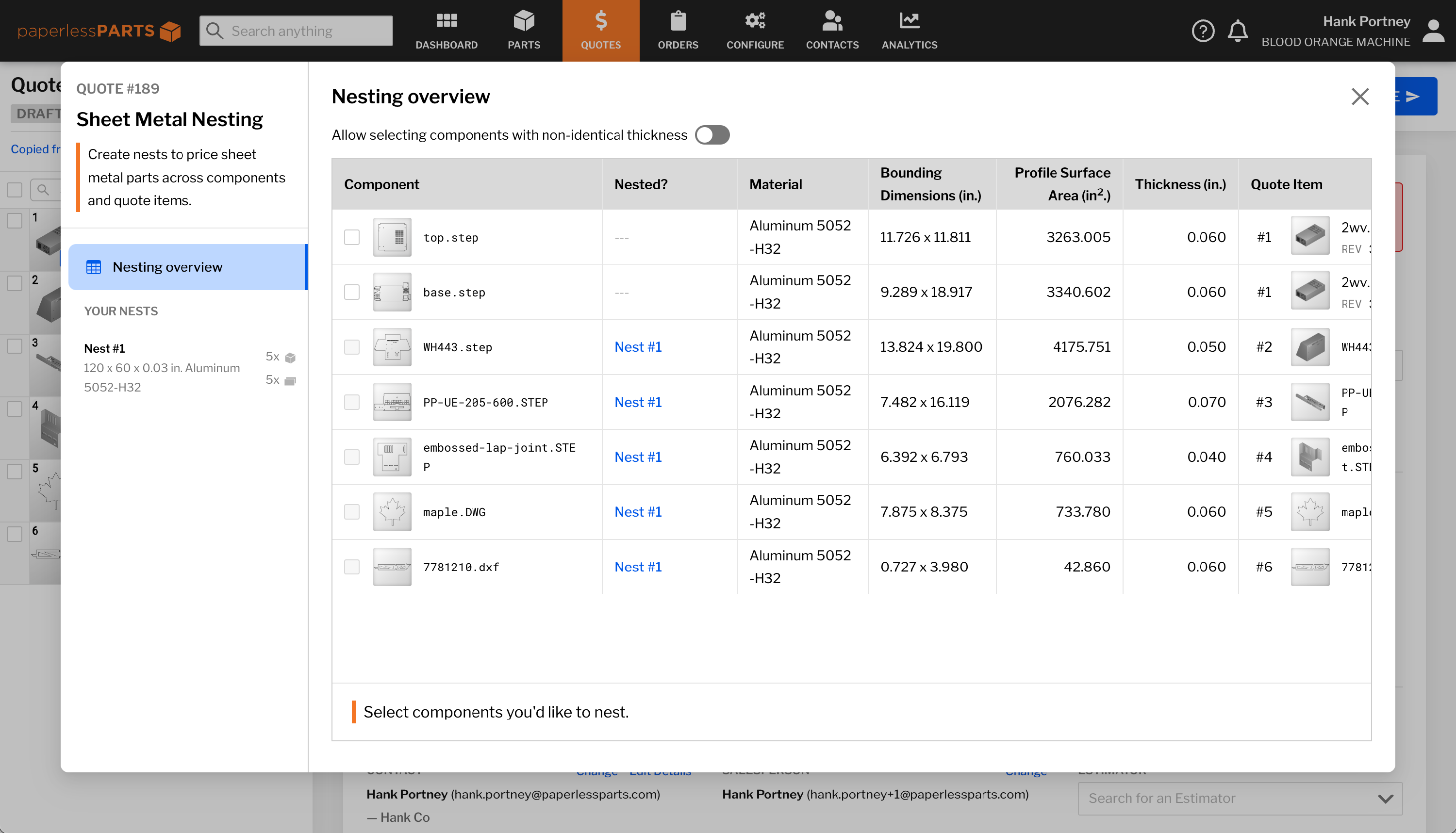Expand the Search for an Estimator dropdown
Image resolution: width=1456 pixels, height=833 pixels.
1385,799
